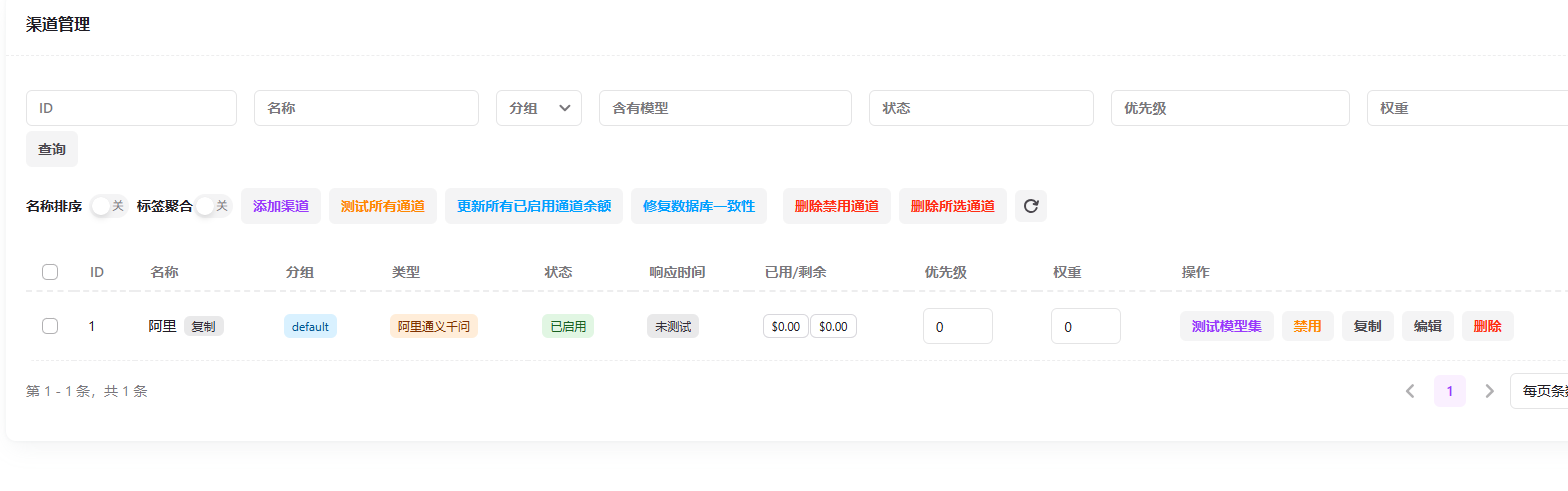Check the checkbox for row 阿里
The width and height of the screenshot is (1568, 491).
click(x=50, y=326)
